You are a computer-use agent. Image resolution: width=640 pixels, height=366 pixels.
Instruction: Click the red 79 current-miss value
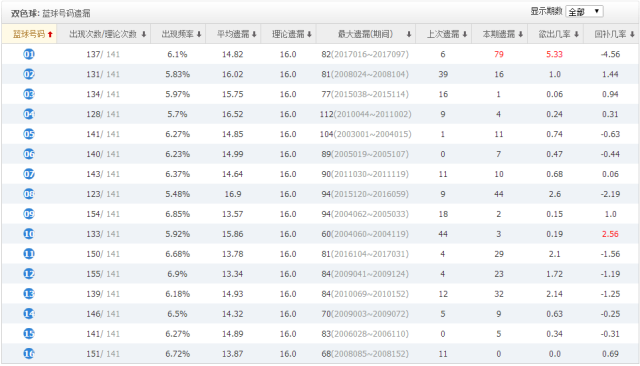coord(499,54)
